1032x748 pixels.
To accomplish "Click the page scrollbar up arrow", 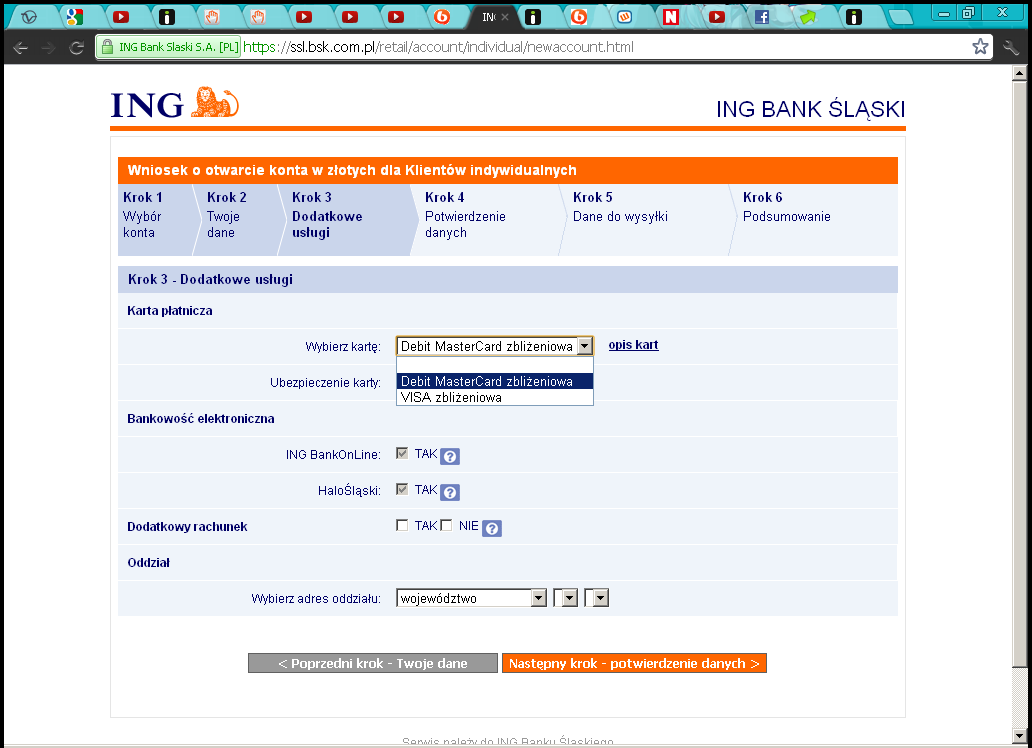I will (x=1019, y=73).
